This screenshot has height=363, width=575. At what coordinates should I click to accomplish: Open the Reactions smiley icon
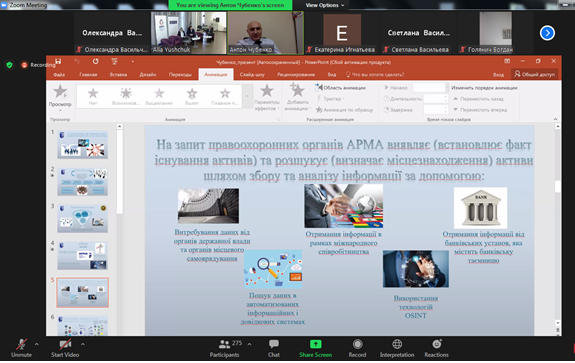[436, 344]
